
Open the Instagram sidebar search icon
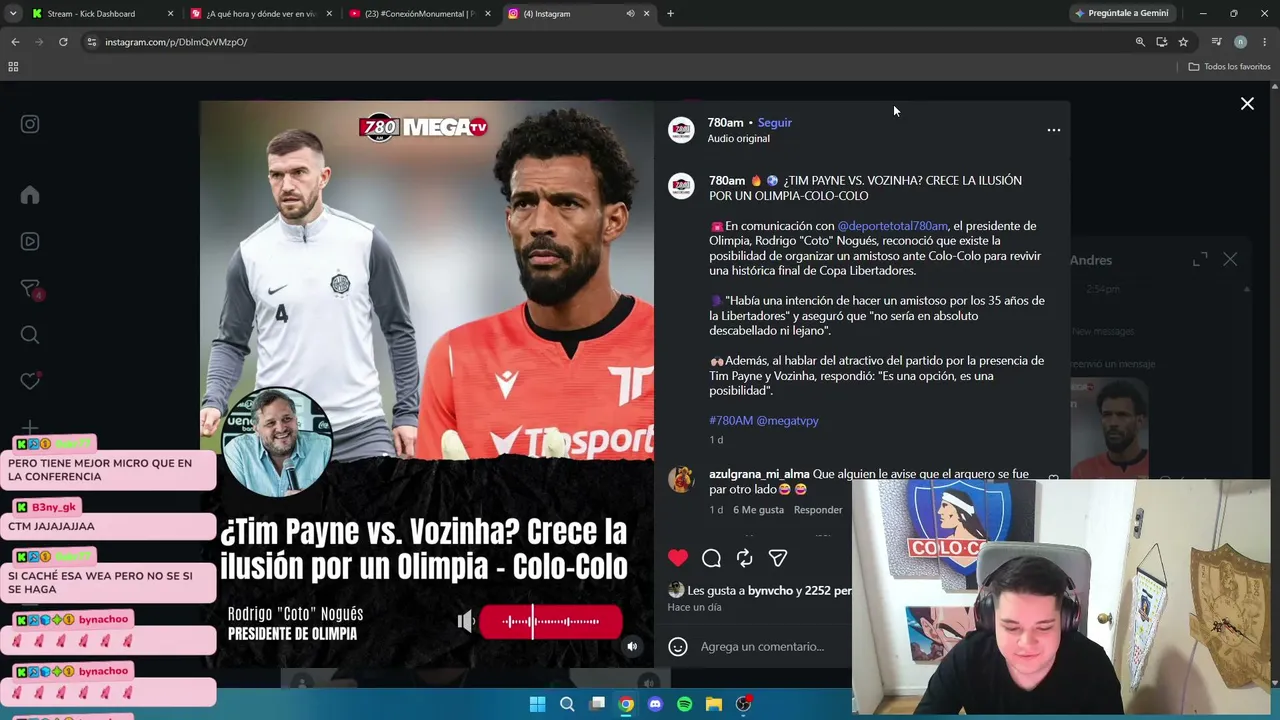pyautogui.click(x=30, y=335)
